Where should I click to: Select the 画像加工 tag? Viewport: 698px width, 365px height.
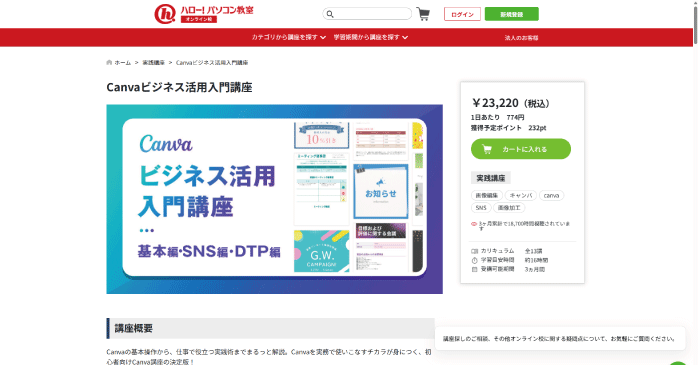(x=509, y=208)
